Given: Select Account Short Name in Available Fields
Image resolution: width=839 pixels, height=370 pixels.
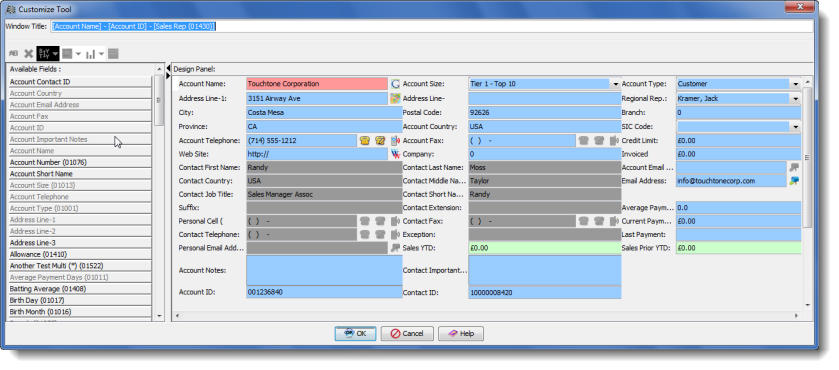Looking at the screenshot, I should pos(80,174).
